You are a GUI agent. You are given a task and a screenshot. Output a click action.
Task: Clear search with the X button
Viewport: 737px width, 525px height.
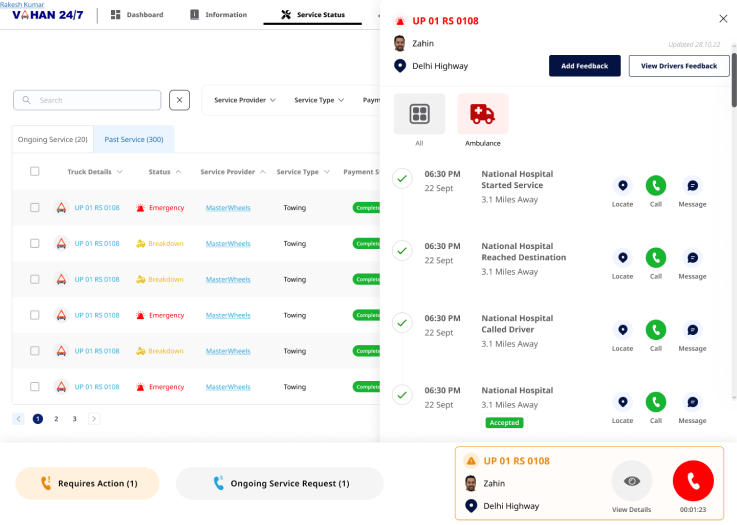[179, 100]
